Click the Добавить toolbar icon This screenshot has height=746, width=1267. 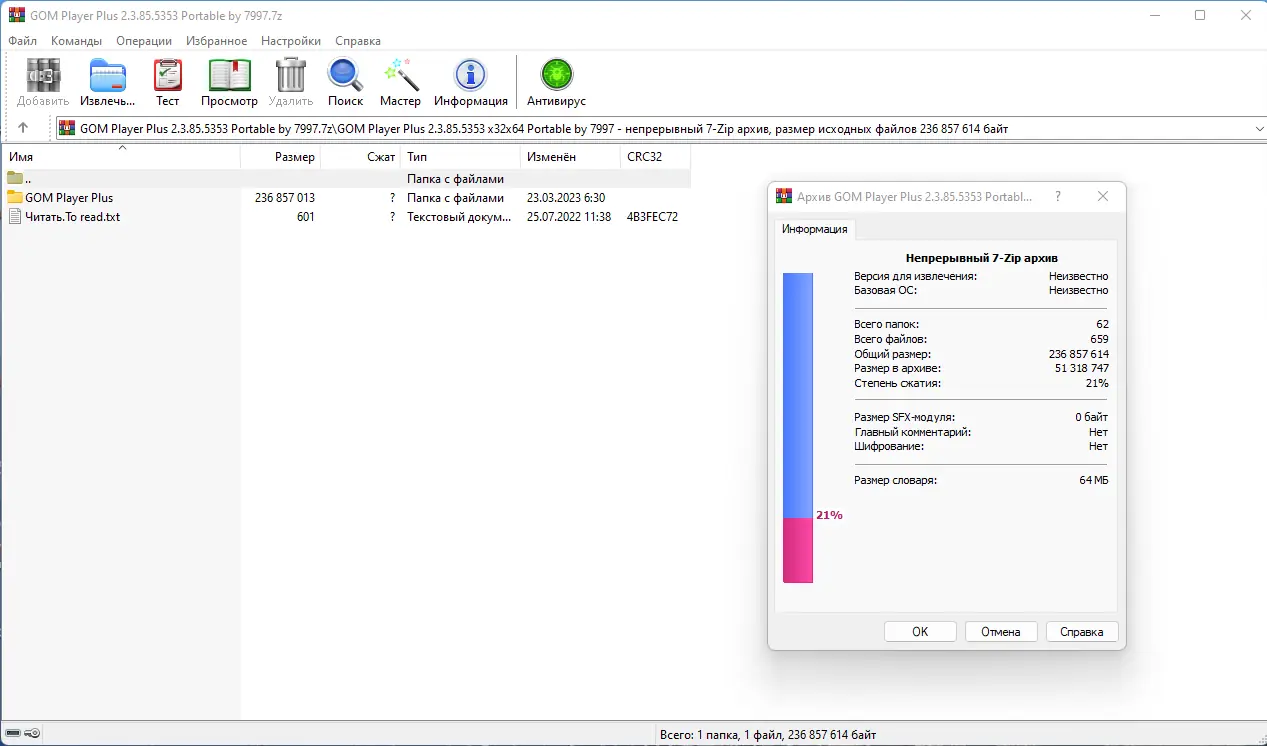[x=43, y=76]
